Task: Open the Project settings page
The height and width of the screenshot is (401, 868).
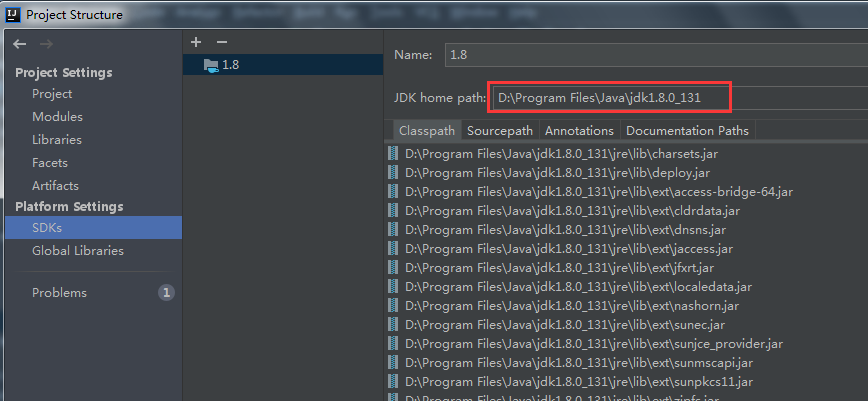Action: tap(52, 94)
